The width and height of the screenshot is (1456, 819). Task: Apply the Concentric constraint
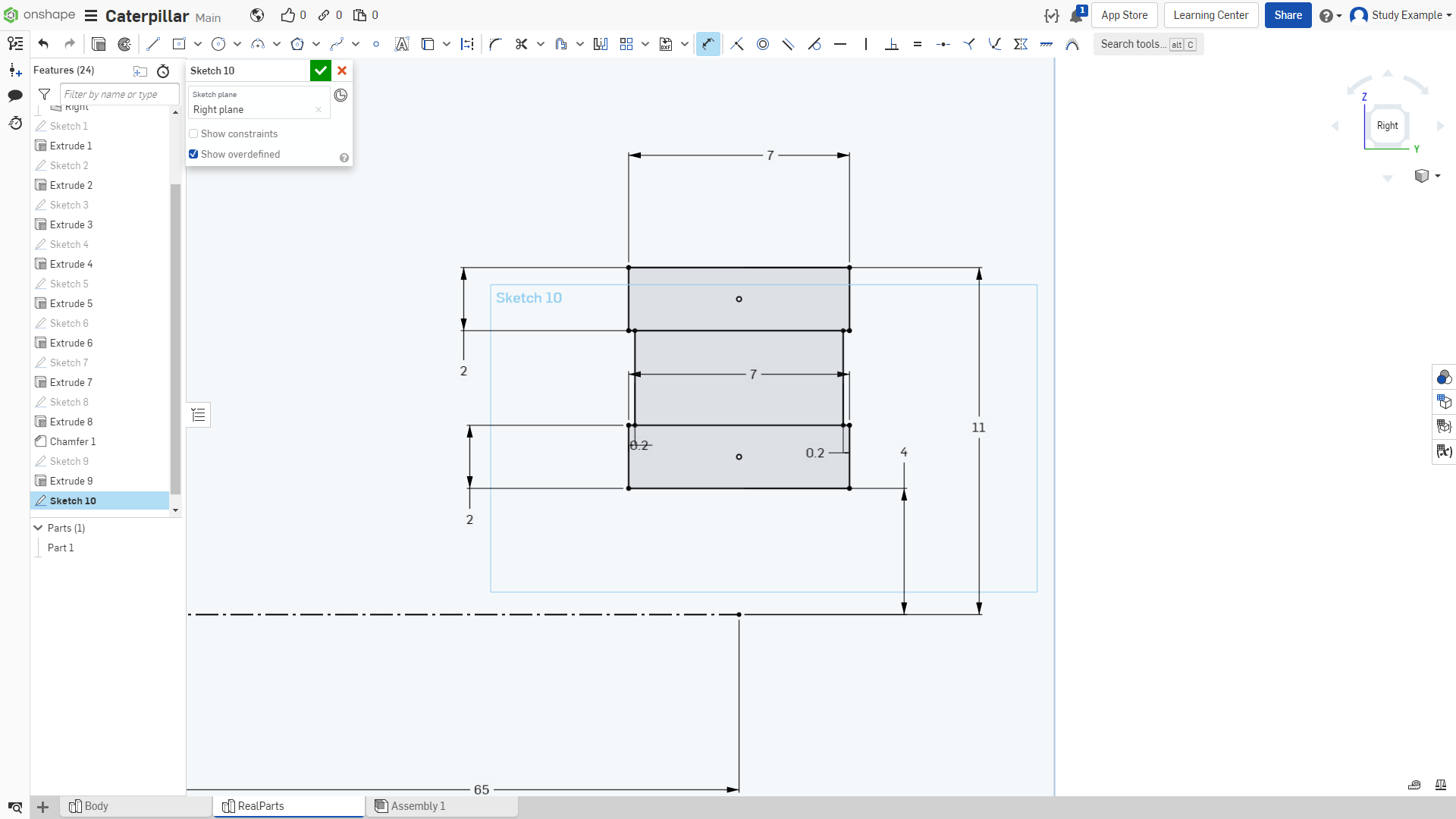tap(763, 44)
